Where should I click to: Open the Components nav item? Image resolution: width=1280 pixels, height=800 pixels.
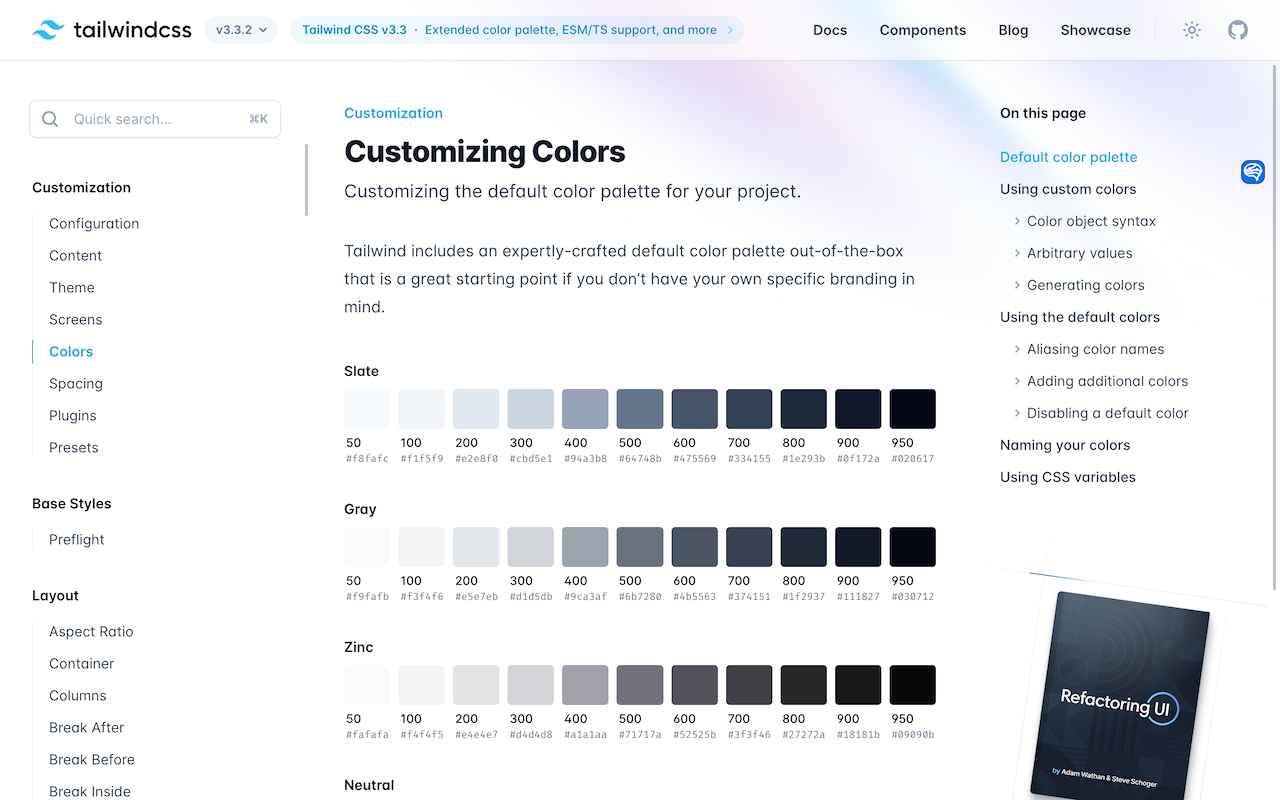click(923, 30)
